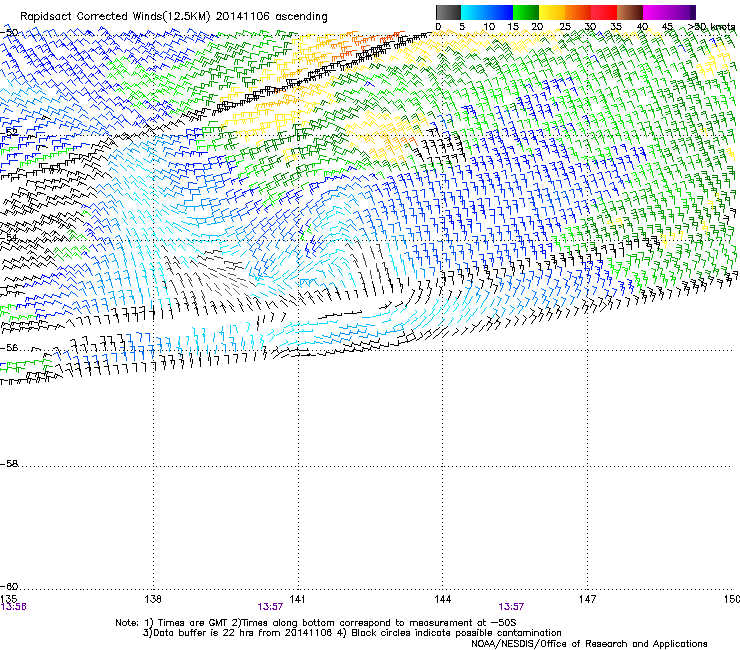
Task: Select the '20141106 ascending' date text in the title
Action: [x=271, y=17]
